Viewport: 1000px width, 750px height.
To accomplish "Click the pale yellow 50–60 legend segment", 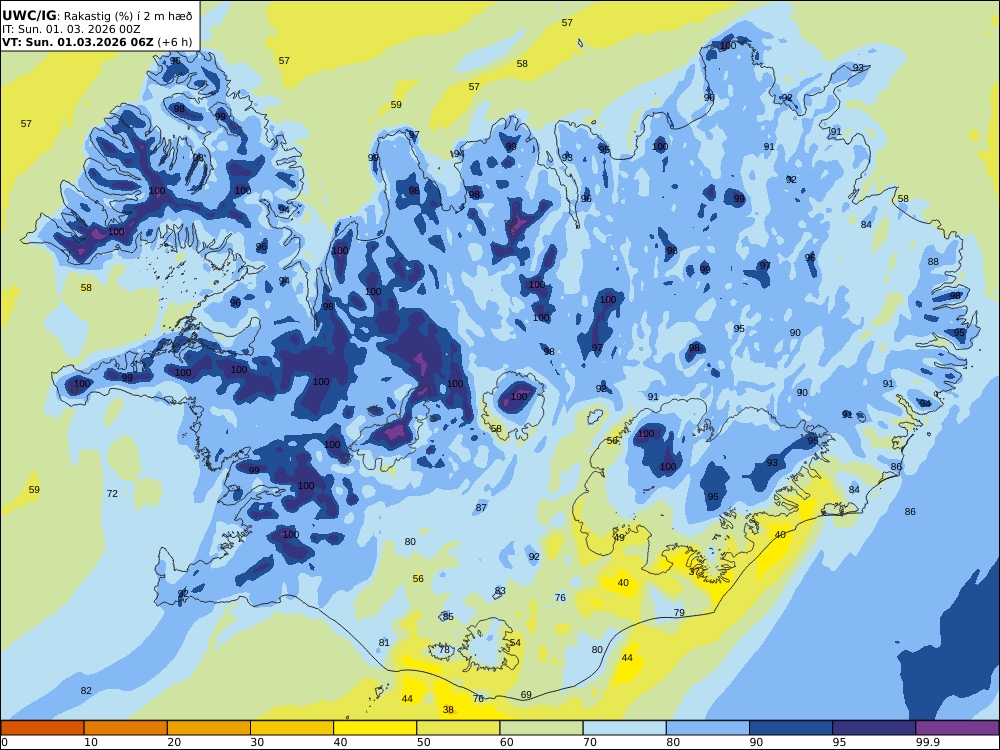I will pyautogui.click(x=458, y=728).
